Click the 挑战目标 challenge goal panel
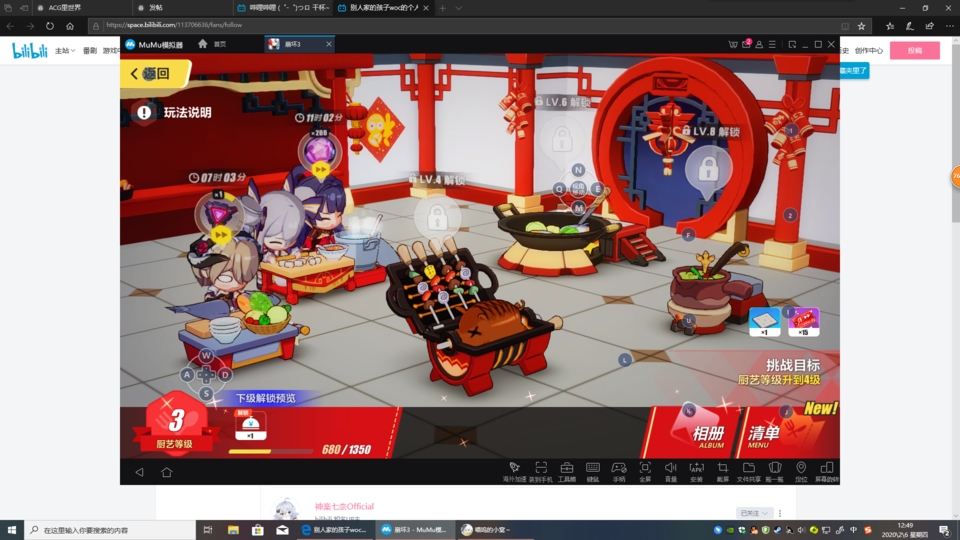Screen dimensions: 960x540 [x=781, y=372]
